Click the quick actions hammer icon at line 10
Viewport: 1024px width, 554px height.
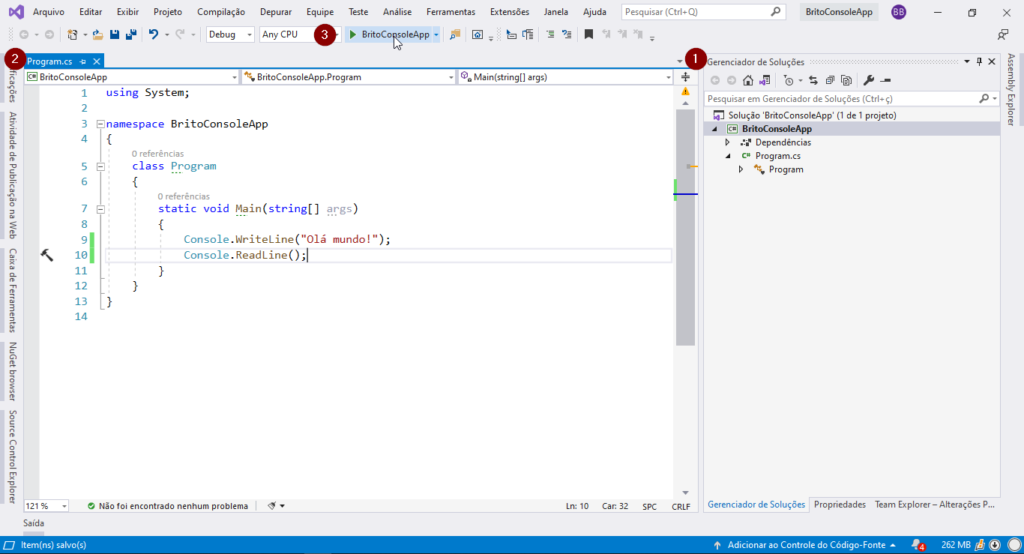coord(47,255)
